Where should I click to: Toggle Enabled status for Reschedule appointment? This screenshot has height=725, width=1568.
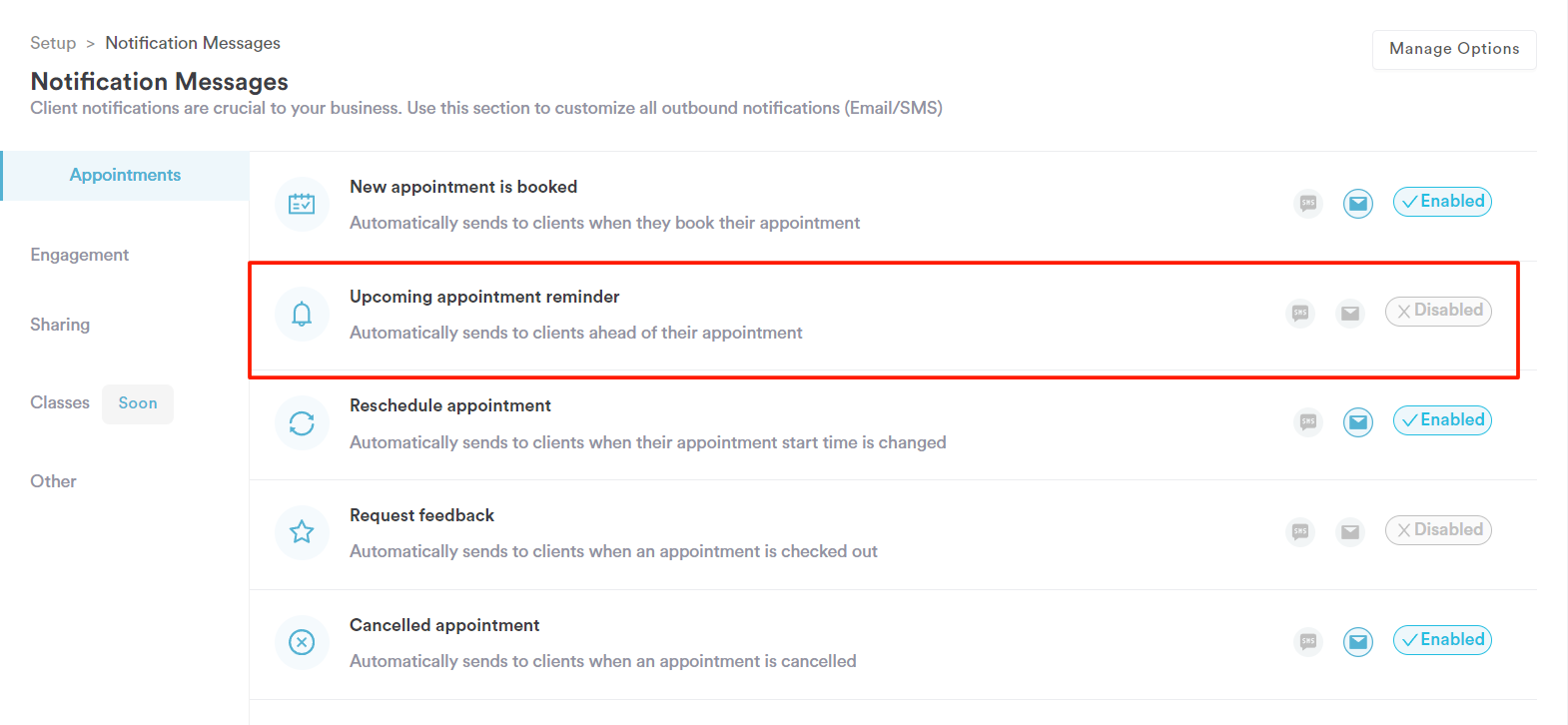1442,420
